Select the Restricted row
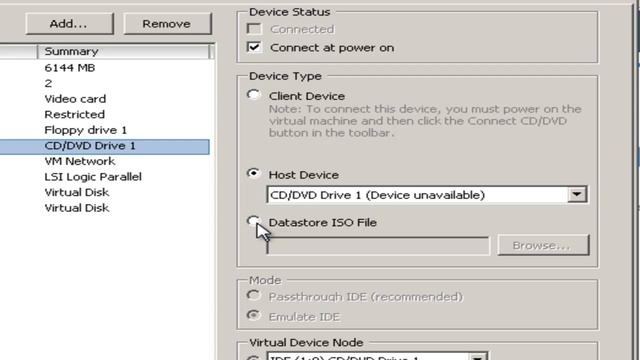The image size is (640, 360). click(105, 114)
